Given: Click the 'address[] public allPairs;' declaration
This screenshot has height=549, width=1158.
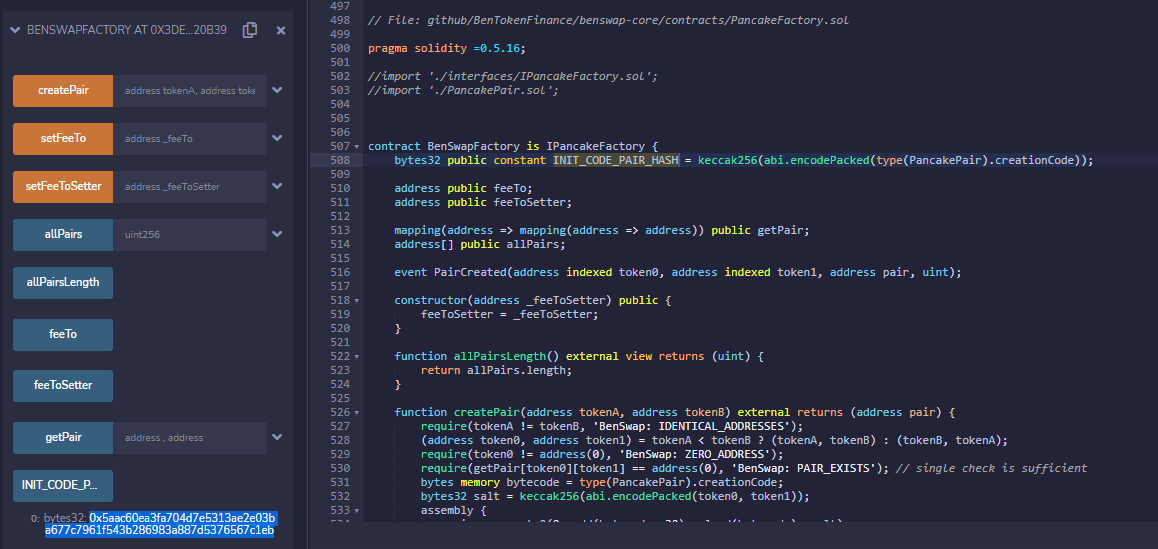Looking at the screenshot, I should (480, 244).
